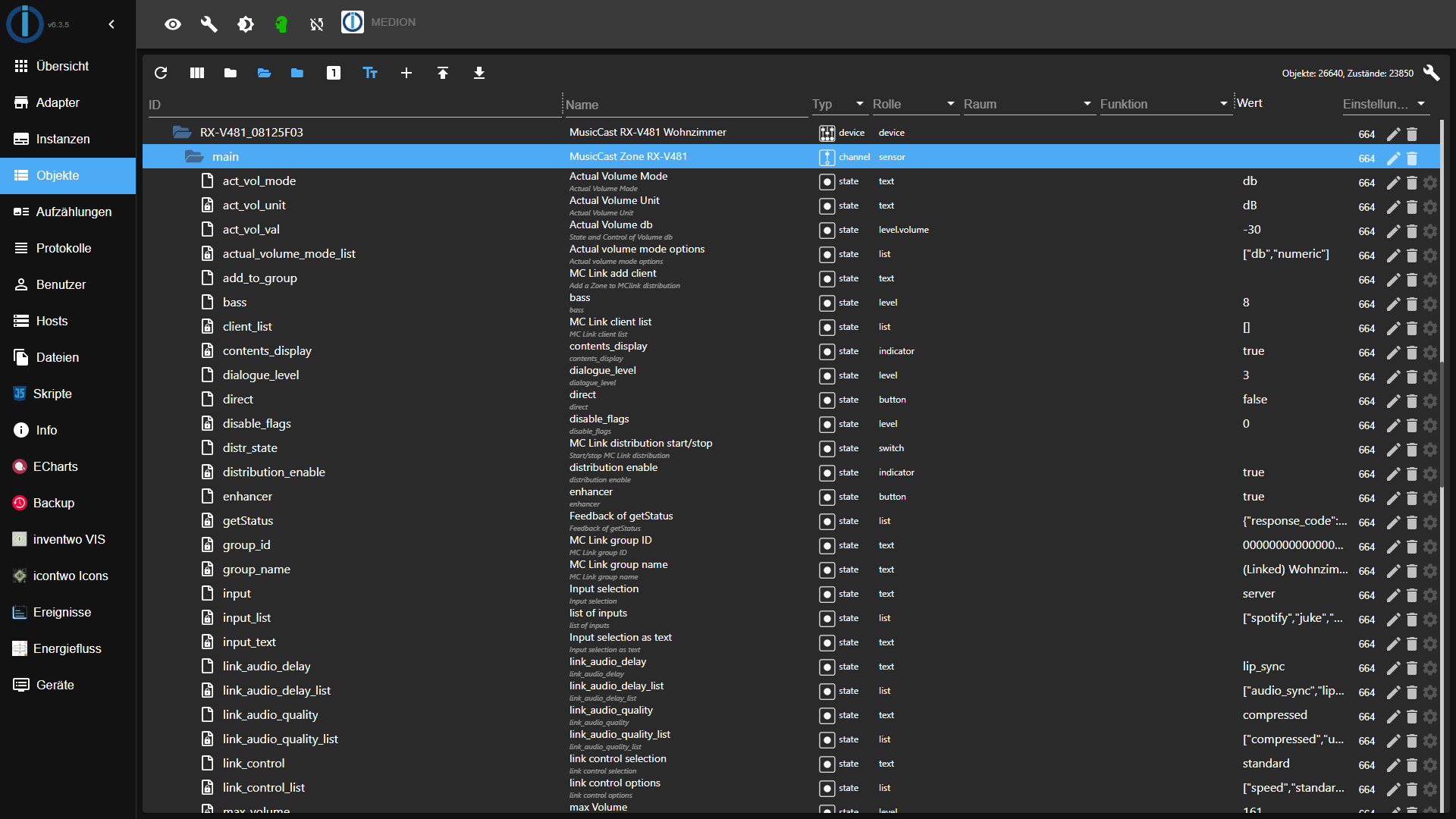Open the Typ filter dropdown
Screen dimensions: 1456x819
(x=839, y=104)
